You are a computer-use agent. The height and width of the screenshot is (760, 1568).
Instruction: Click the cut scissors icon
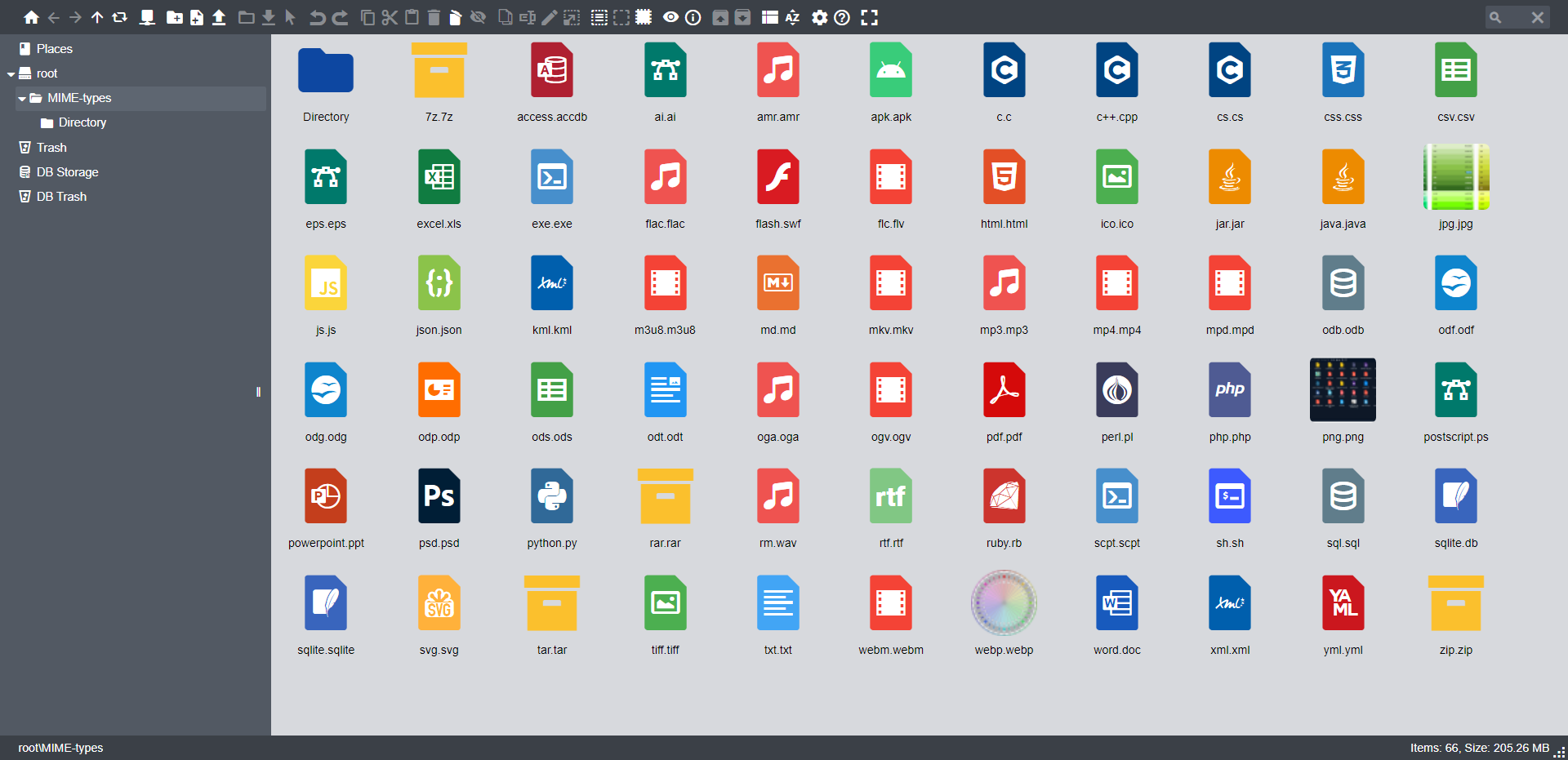pos(390,17)
